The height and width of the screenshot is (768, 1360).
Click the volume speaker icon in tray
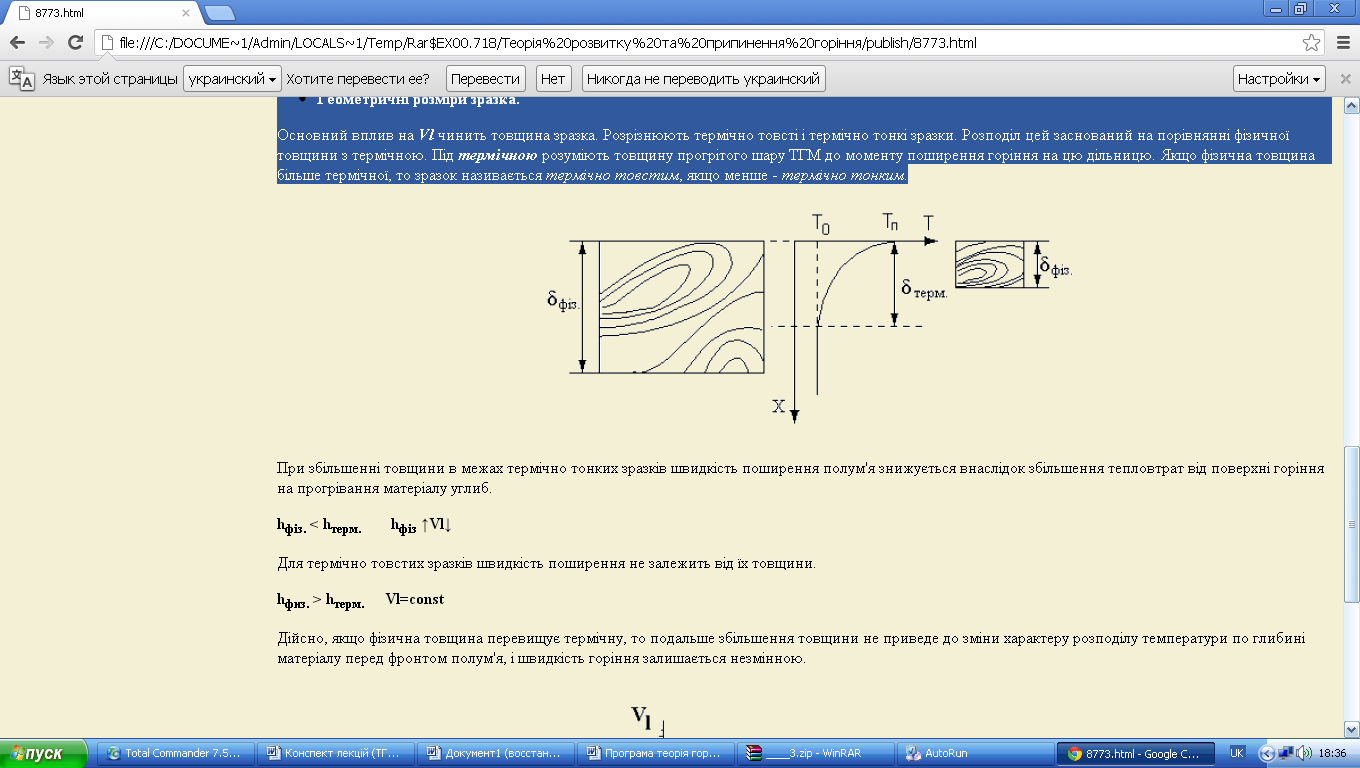[1304, 754]
